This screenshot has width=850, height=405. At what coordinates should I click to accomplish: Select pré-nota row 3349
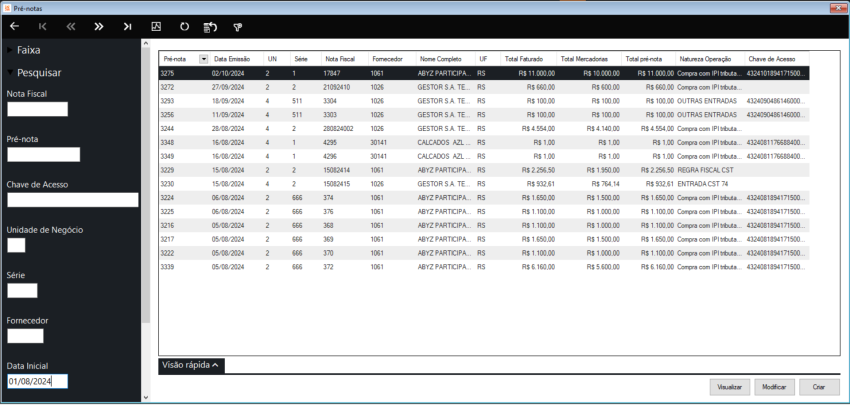(x=484, y=156)
